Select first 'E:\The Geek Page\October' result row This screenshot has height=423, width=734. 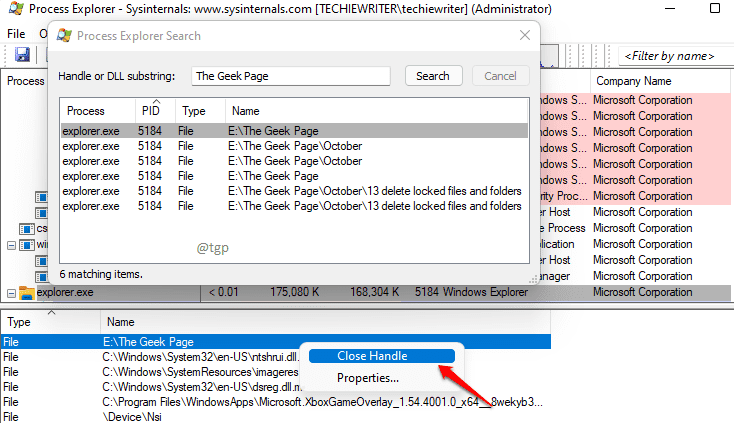coord(294,146)
